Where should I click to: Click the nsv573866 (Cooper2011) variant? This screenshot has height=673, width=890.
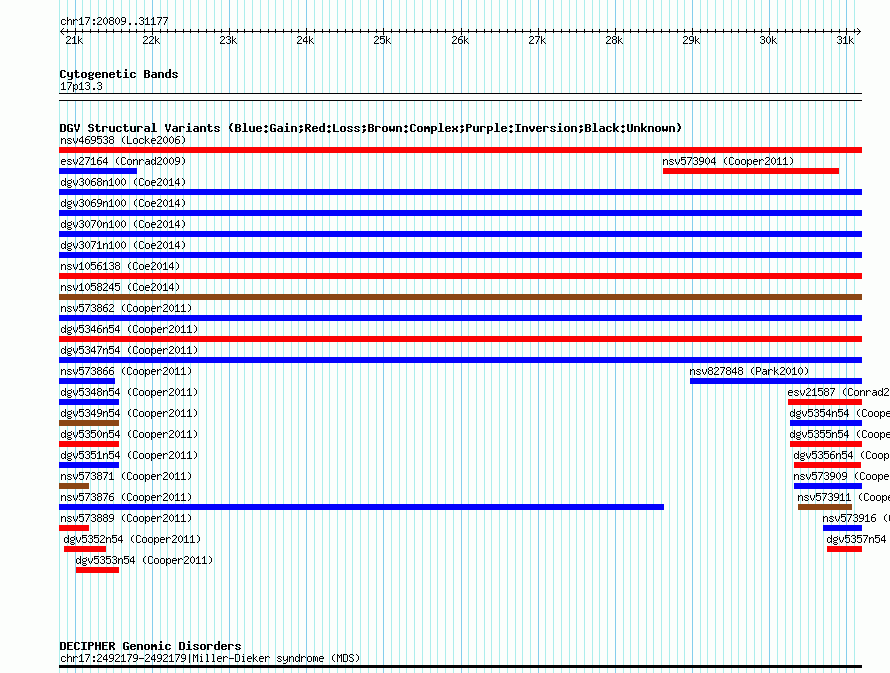[87, 381]
